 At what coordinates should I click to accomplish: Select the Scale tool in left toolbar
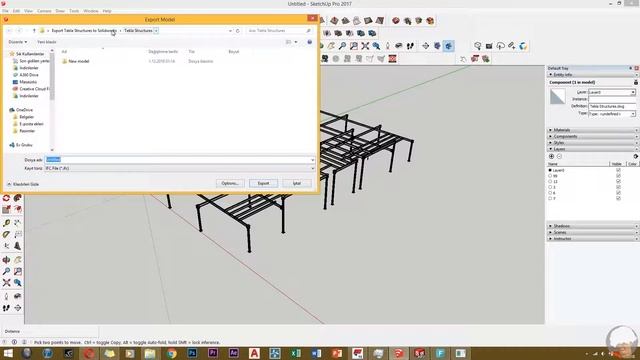(x=6, y=209)
